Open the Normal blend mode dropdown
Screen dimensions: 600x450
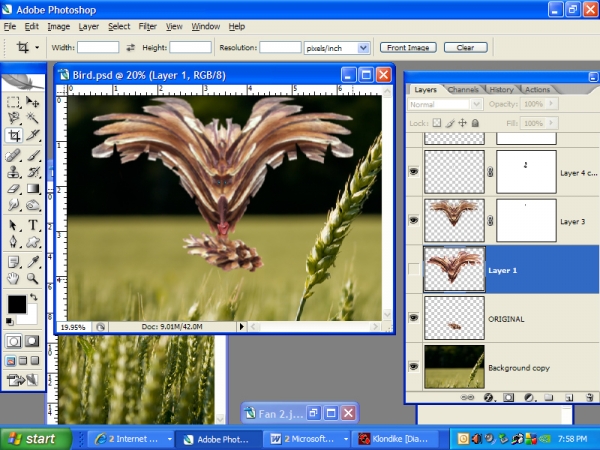click(476, 104)
